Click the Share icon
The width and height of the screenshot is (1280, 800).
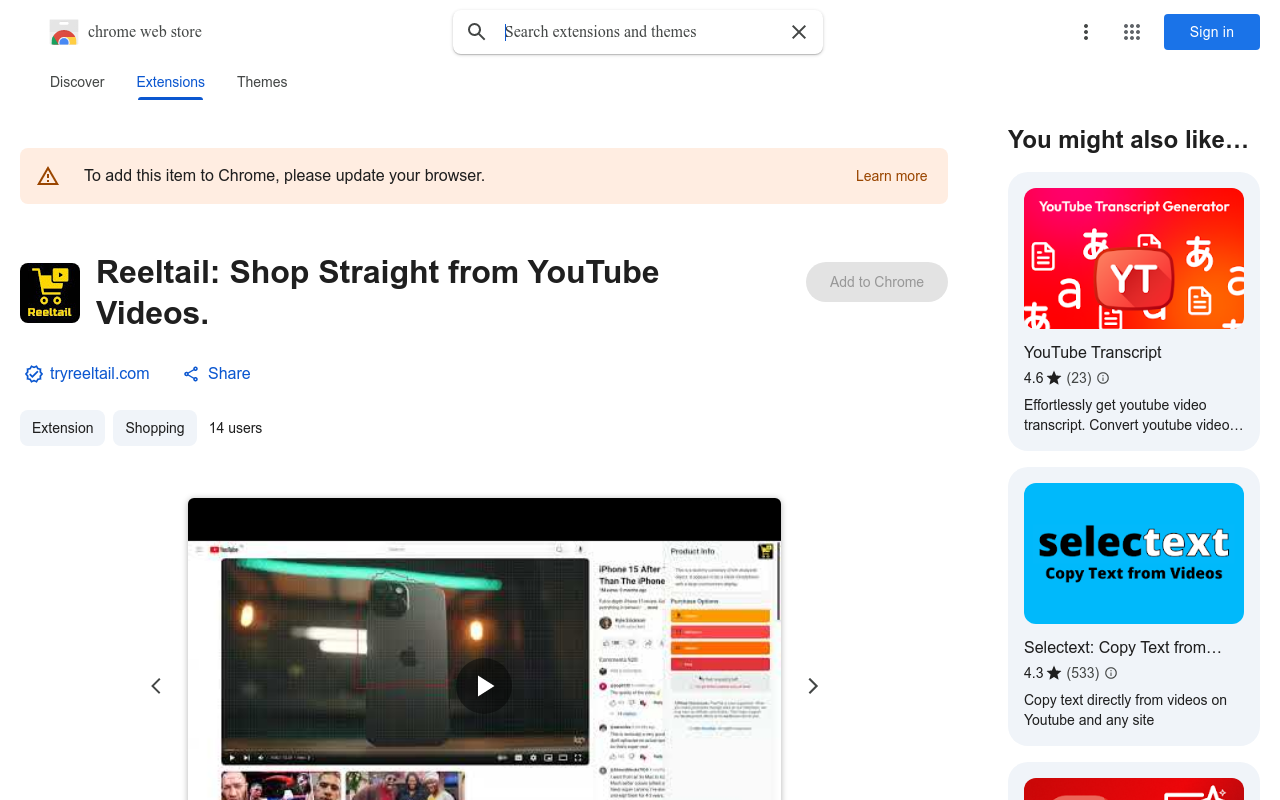[191, 374]
